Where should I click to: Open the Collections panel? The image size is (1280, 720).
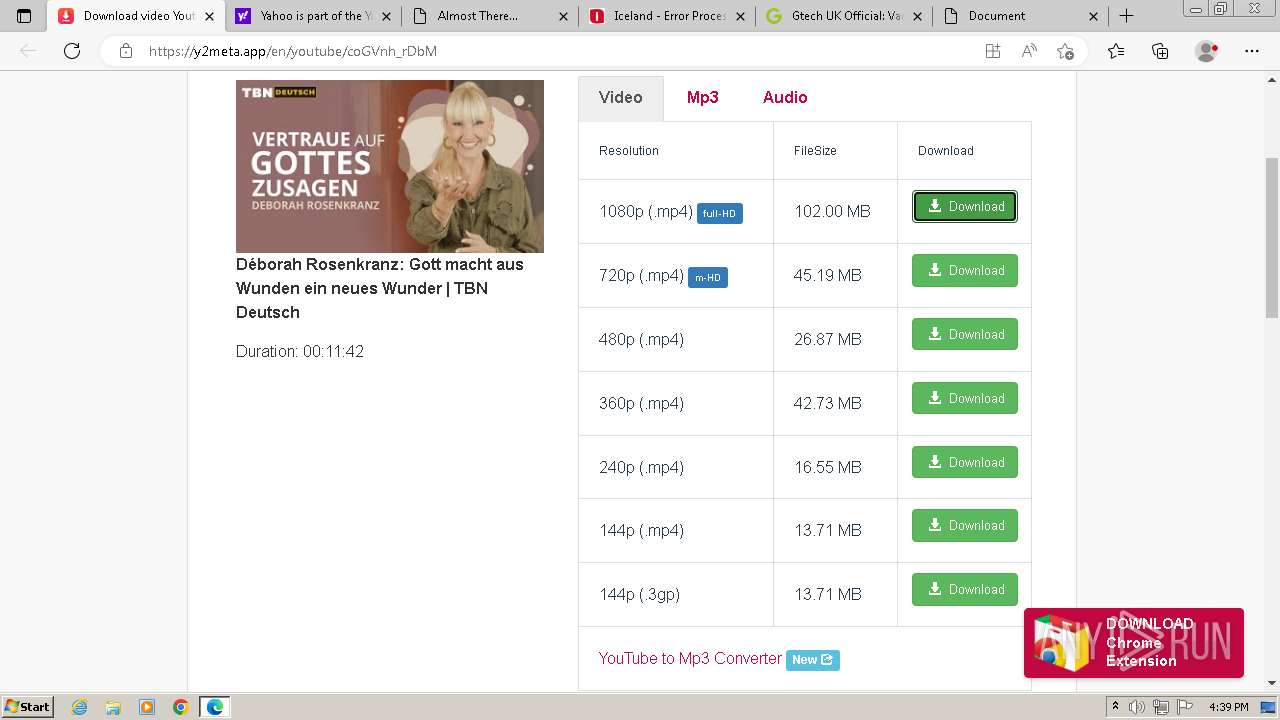coord(1160,51)
